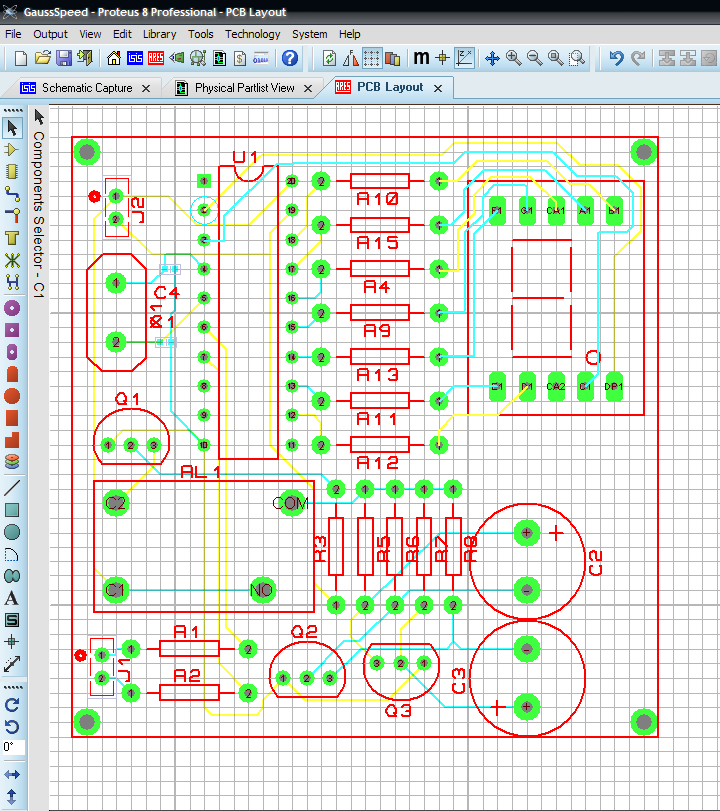Choose the Zone mode tool
This screenshot has width=720, height=811.
pos(13,238)
